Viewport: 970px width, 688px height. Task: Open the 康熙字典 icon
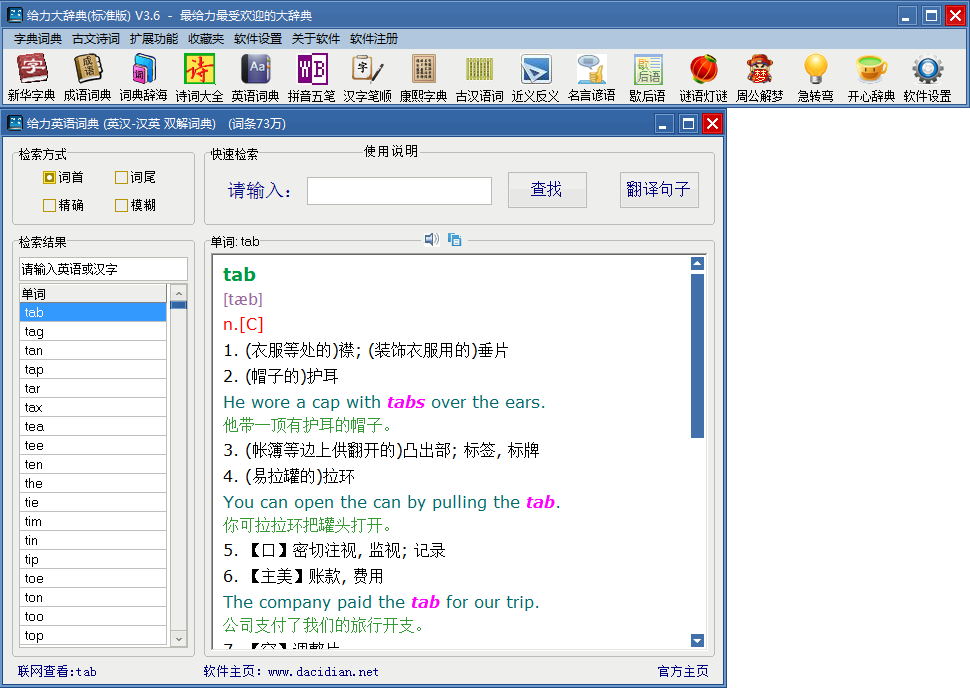click(x=423, y=70)
